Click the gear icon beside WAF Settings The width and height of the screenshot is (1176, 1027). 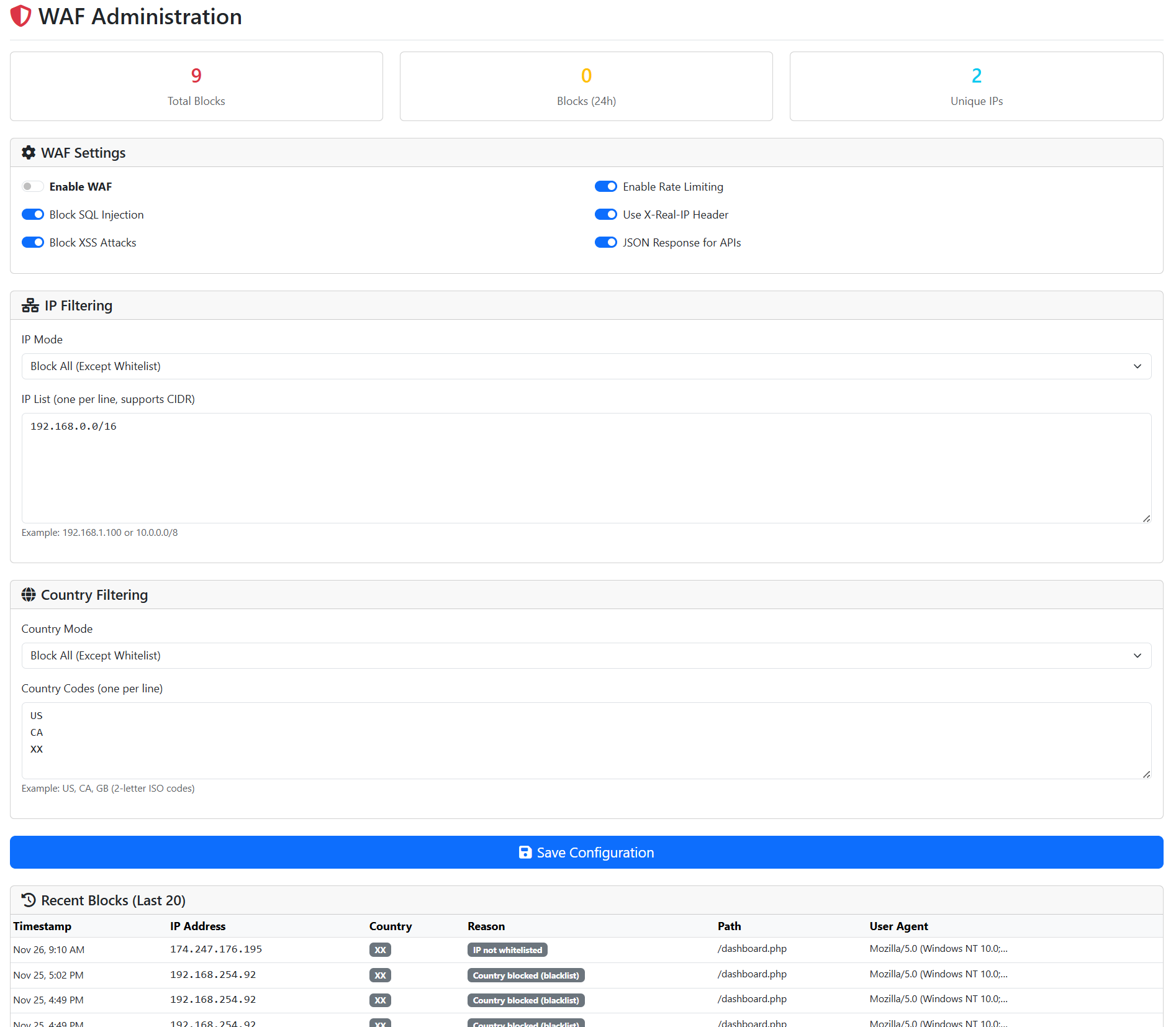(29, 152)
